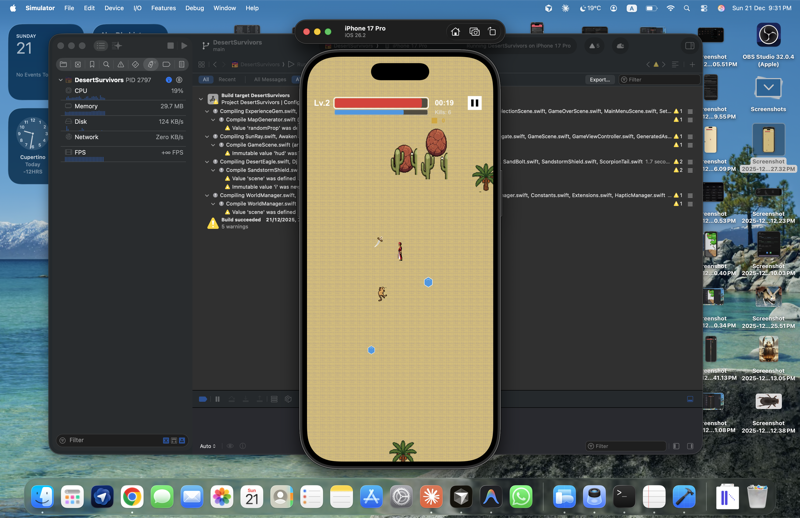Stop the running DesertSurvivors app
The height and width of the screenshot is (518, 800).
(x=170, y=46)
